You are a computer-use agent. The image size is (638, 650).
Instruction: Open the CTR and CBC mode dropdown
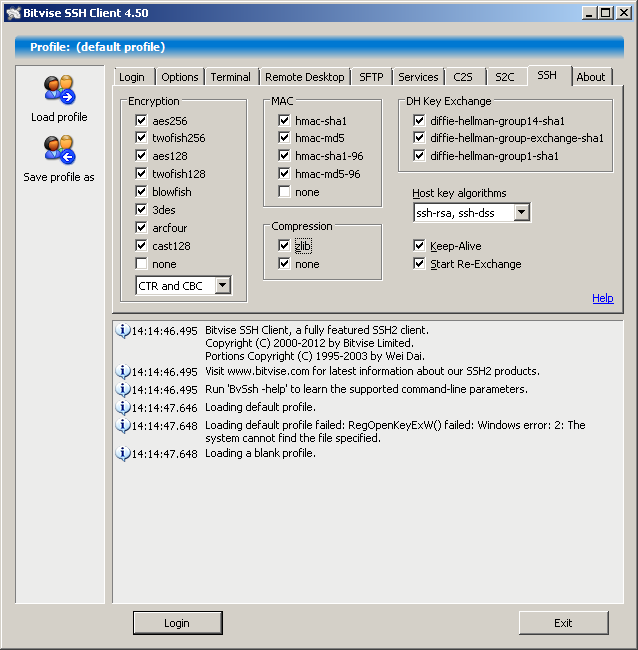point(223,285)
